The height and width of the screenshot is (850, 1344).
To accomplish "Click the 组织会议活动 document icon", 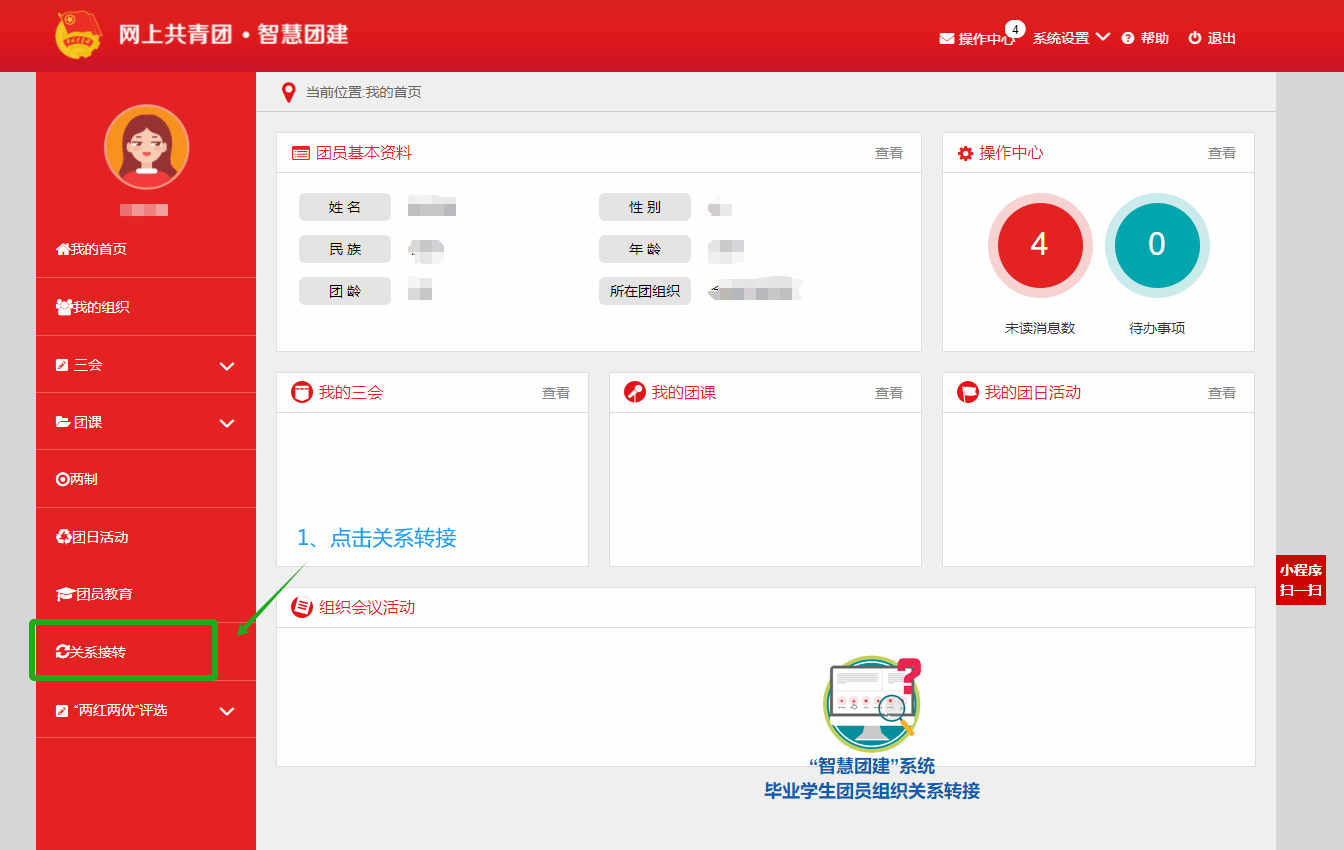I will (x=302, y=607).
